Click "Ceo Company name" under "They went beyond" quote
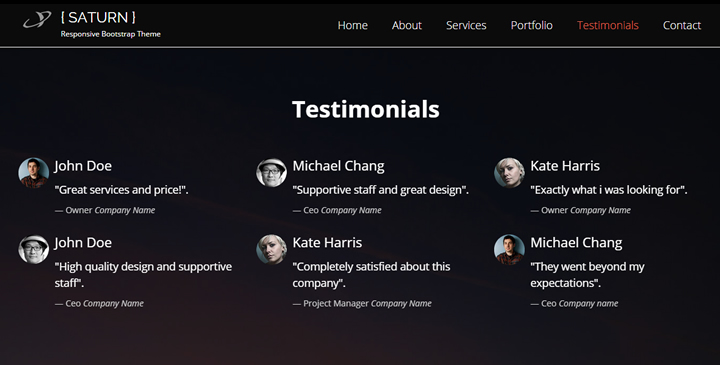 coord(574,303)
